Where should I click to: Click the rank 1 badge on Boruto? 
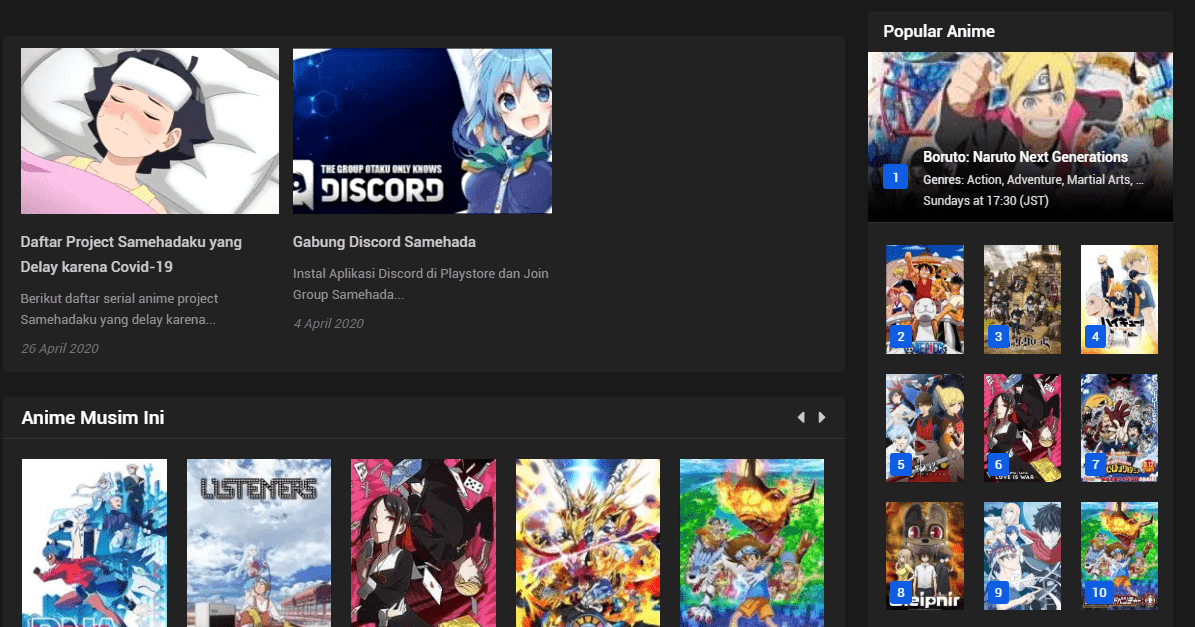tap(895, 176)
